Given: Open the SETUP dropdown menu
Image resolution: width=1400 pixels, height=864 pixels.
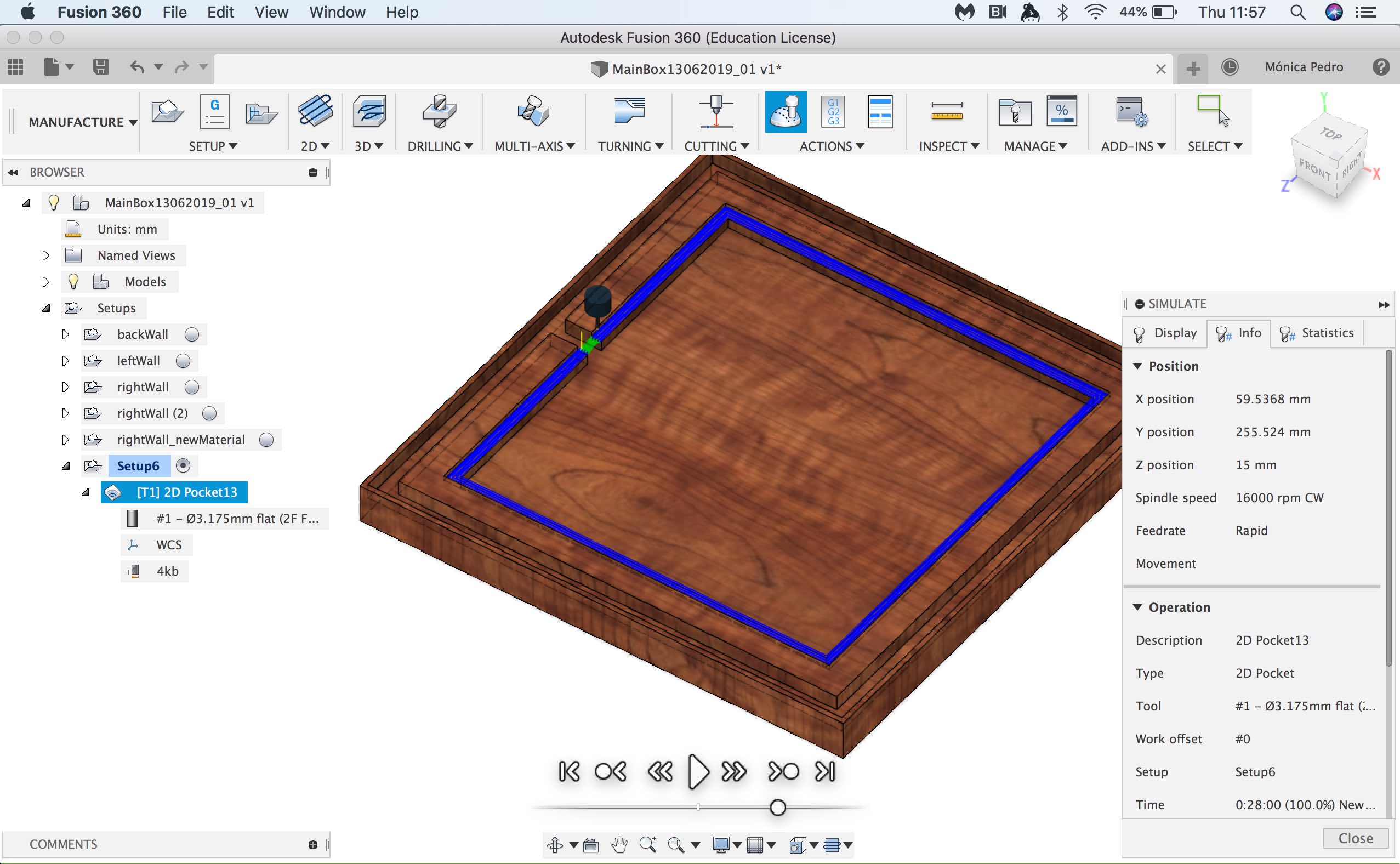Looking at the screenshot, I should point(213,146).
